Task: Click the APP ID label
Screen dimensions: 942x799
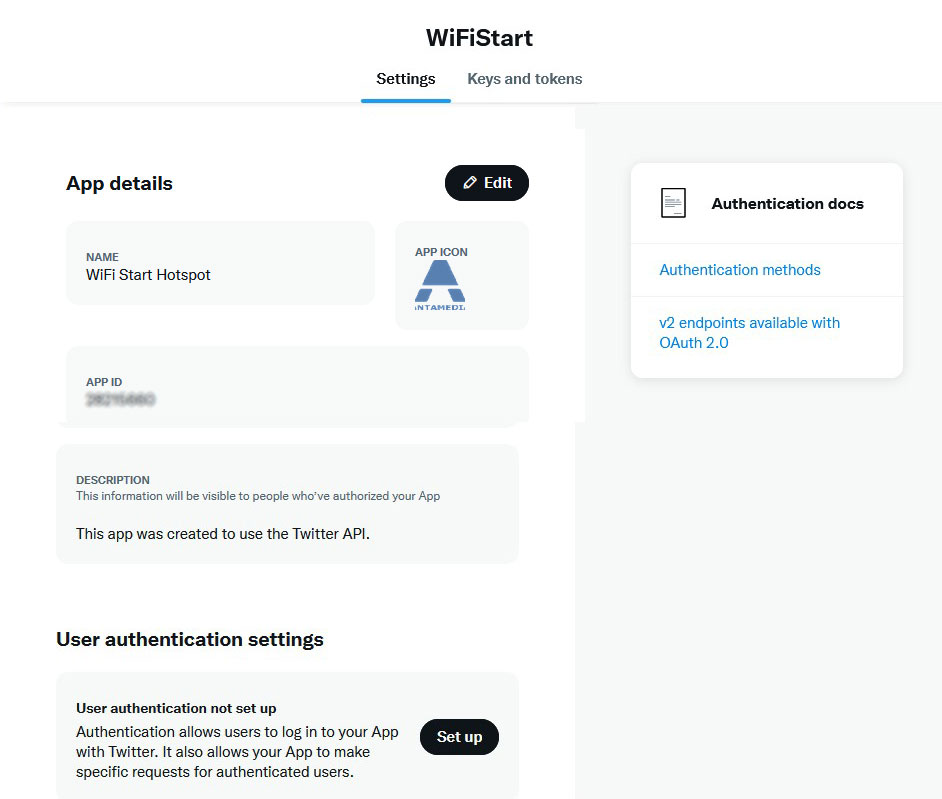Action: [104, 382]
